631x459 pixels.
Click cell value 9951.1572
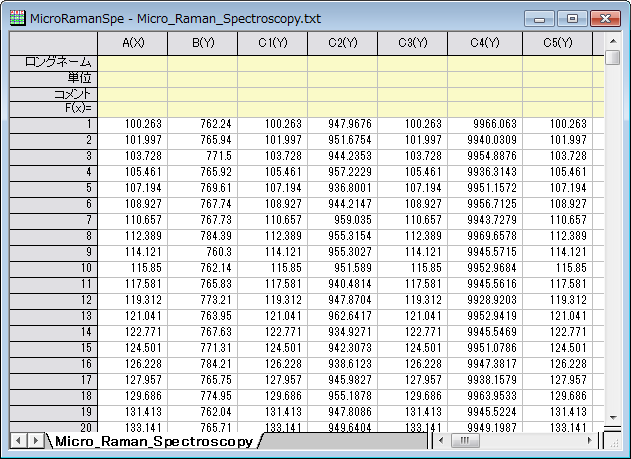point(485,188)
